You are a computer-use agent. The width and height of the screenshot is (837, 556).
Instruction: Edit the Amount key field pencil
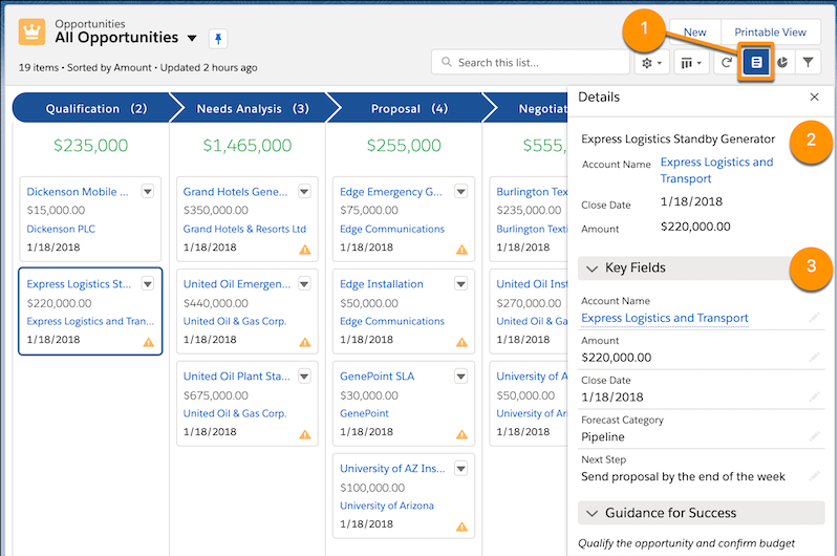point(814,357)
